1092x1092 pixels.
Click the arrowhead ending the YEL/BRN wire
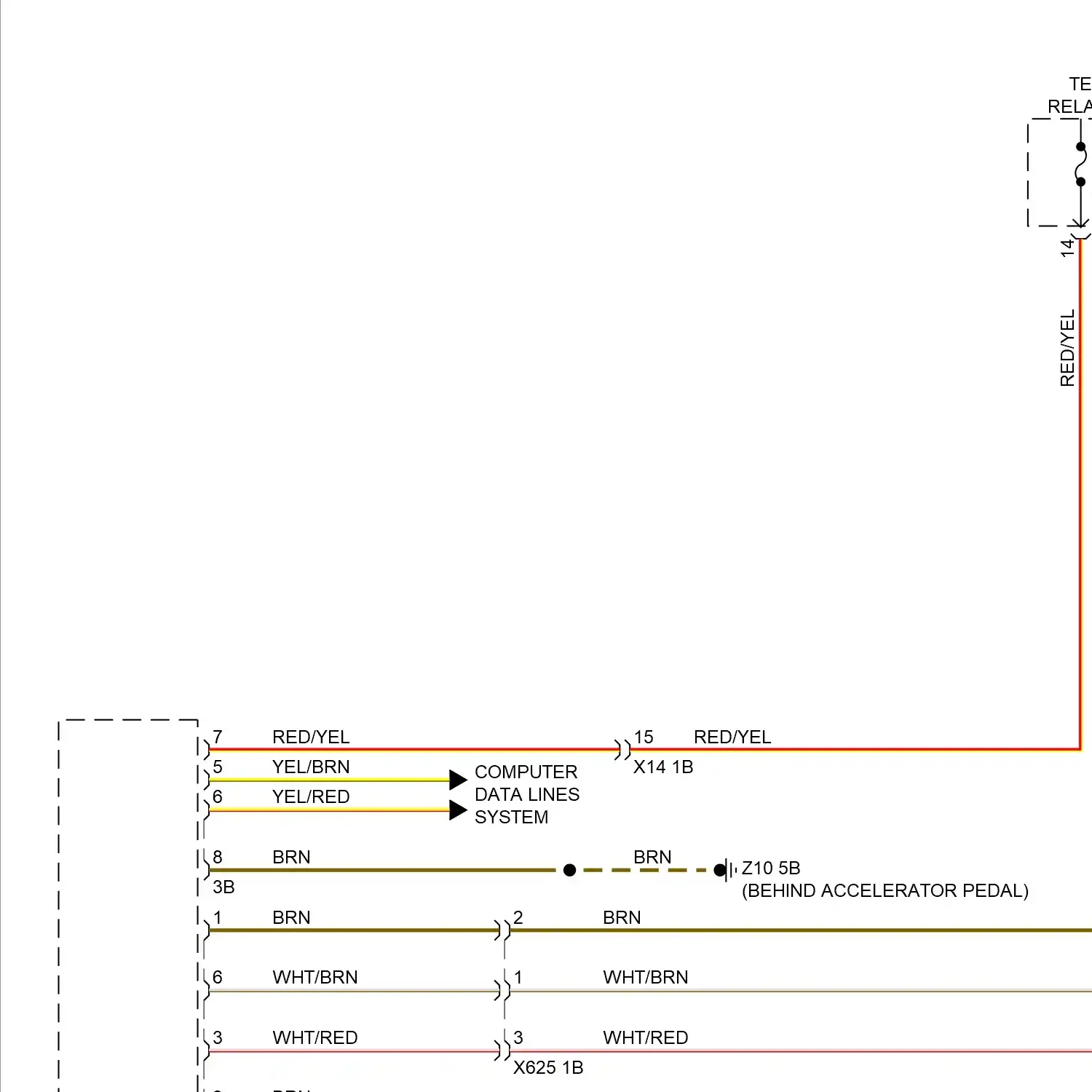coord(458,780)
